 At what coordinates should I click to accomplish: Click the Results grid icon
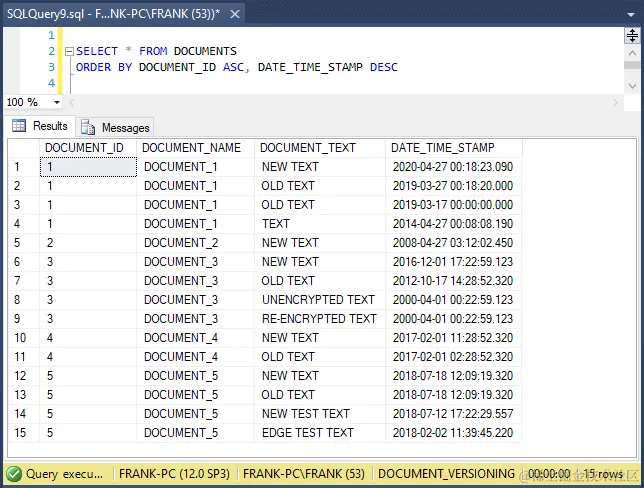click(x=19, y=126)
